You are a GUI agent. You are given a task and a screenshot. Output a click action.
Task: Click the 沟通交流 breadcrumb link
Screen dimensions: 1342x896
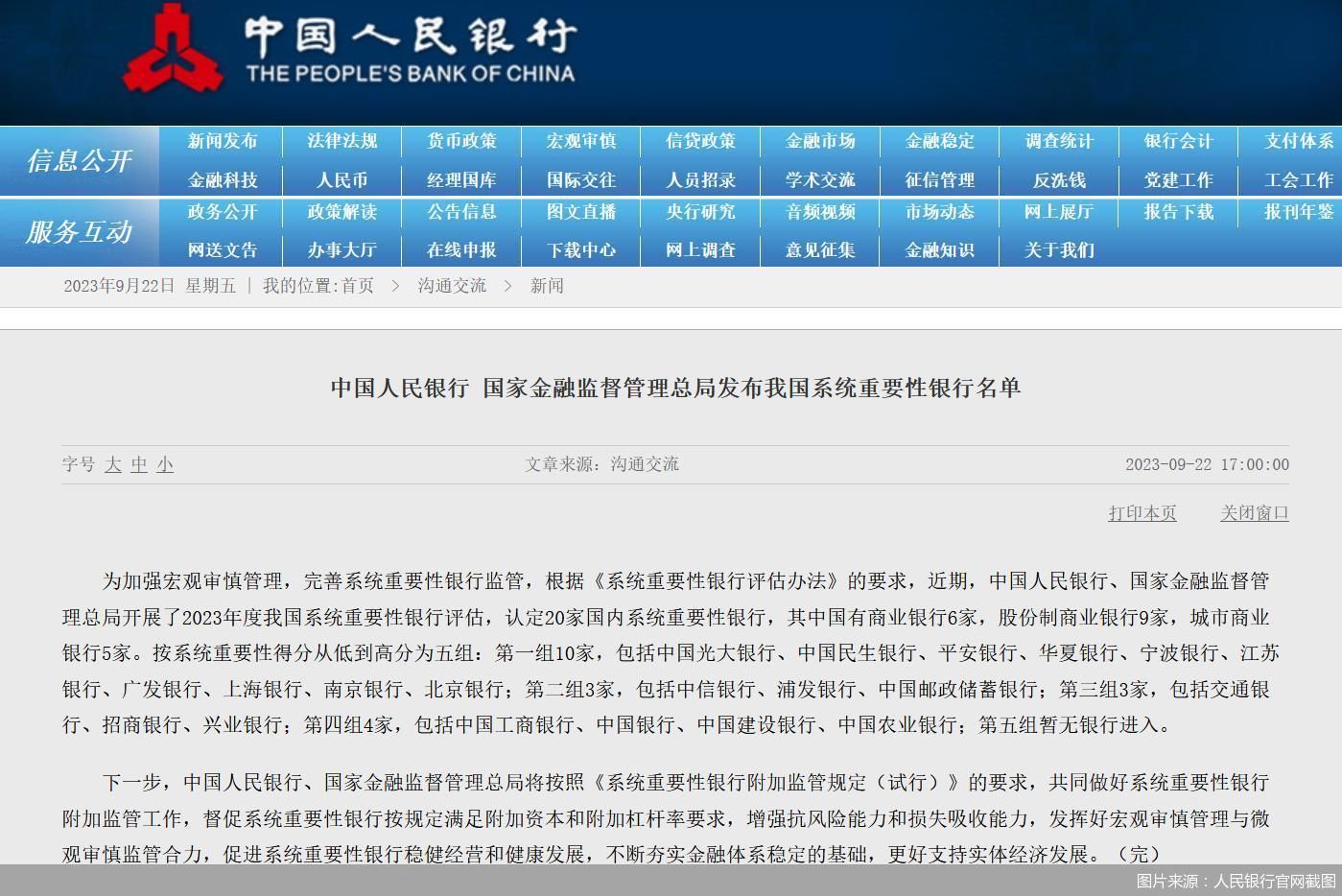pos(452,286)
